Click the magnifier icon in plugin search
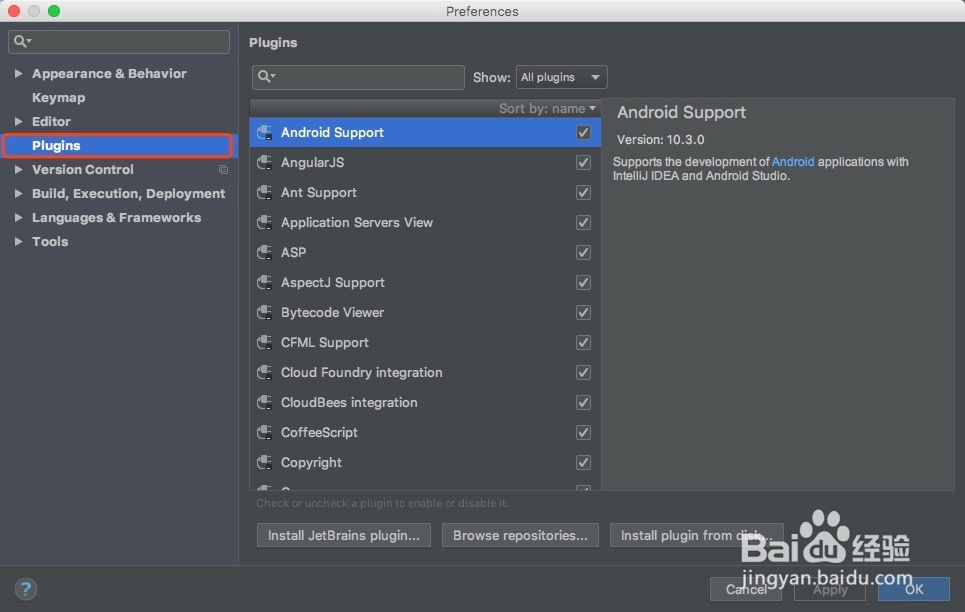Image resolution: width=965 pixels, height=612 pixels. 266,76
